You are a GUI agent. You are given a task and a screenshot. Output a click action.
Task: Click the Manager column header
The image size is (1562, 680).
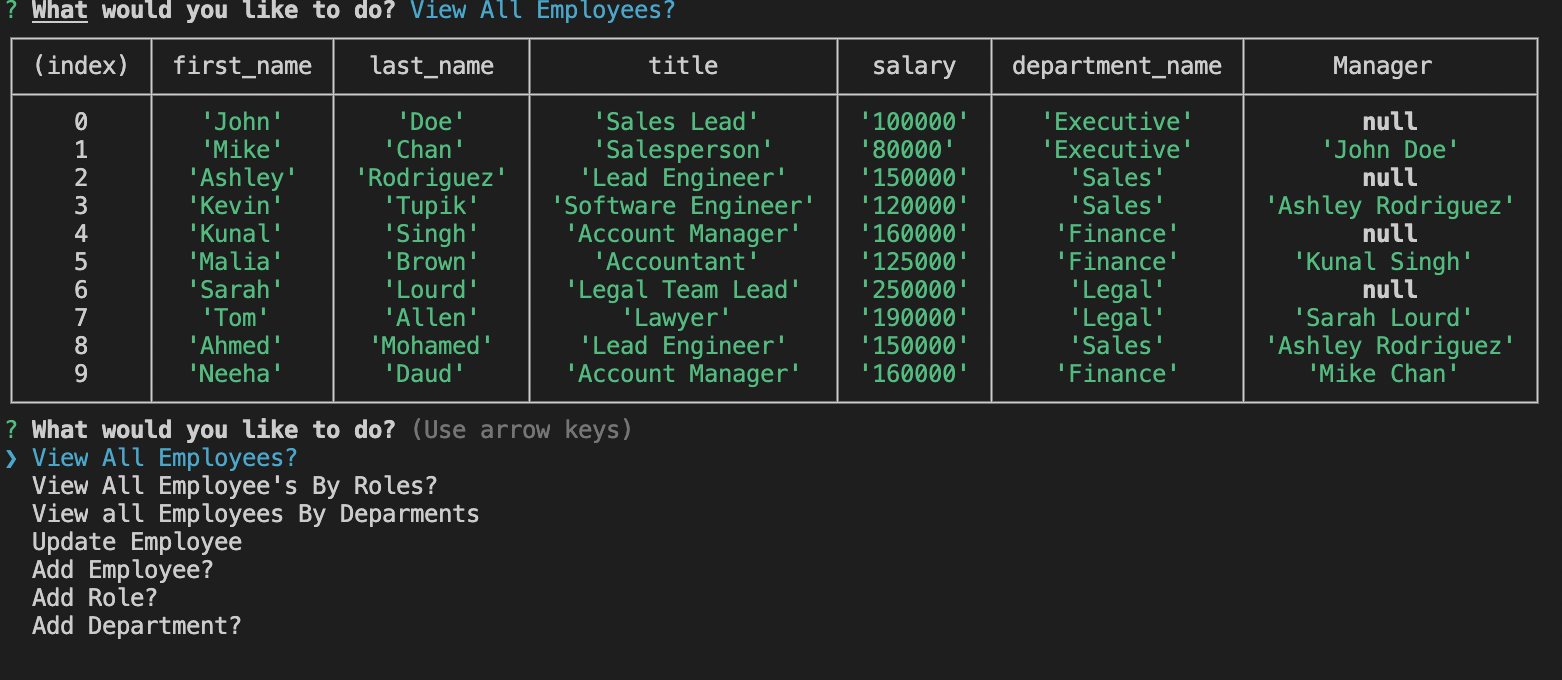(1383, 66)
